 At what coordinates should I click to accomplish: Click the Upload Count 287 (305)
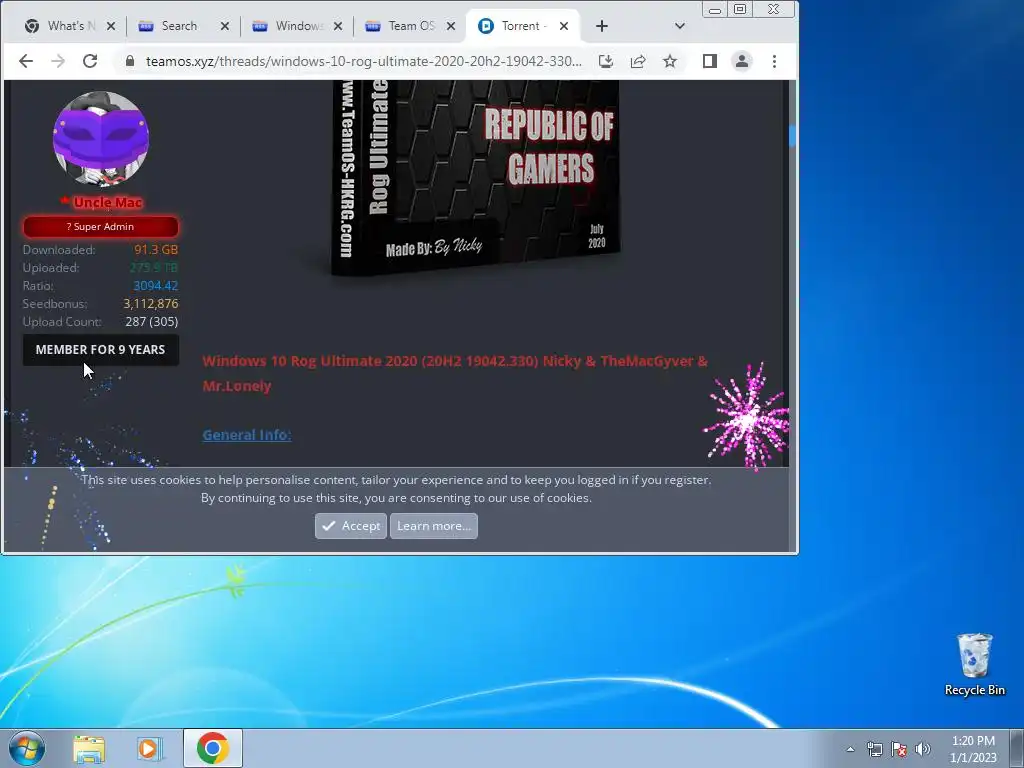(x=152, y=321)
